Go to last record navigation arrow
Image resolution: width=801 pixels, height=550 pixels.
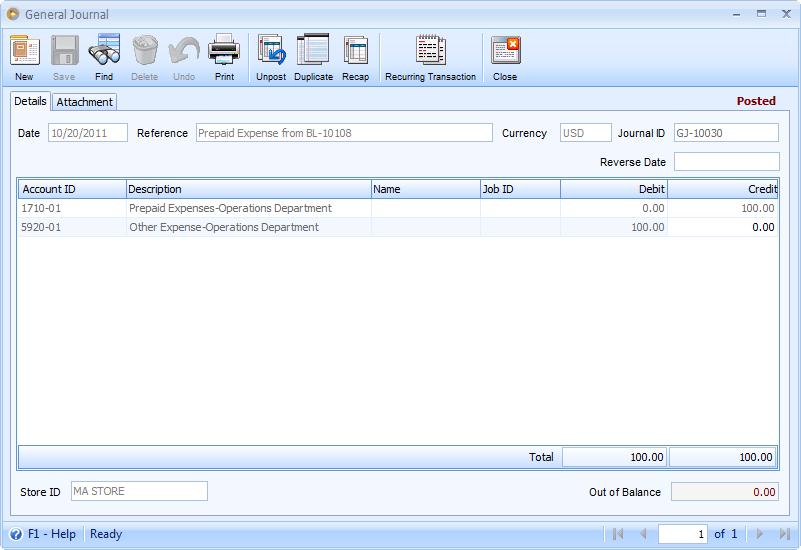tap(785, 534)
